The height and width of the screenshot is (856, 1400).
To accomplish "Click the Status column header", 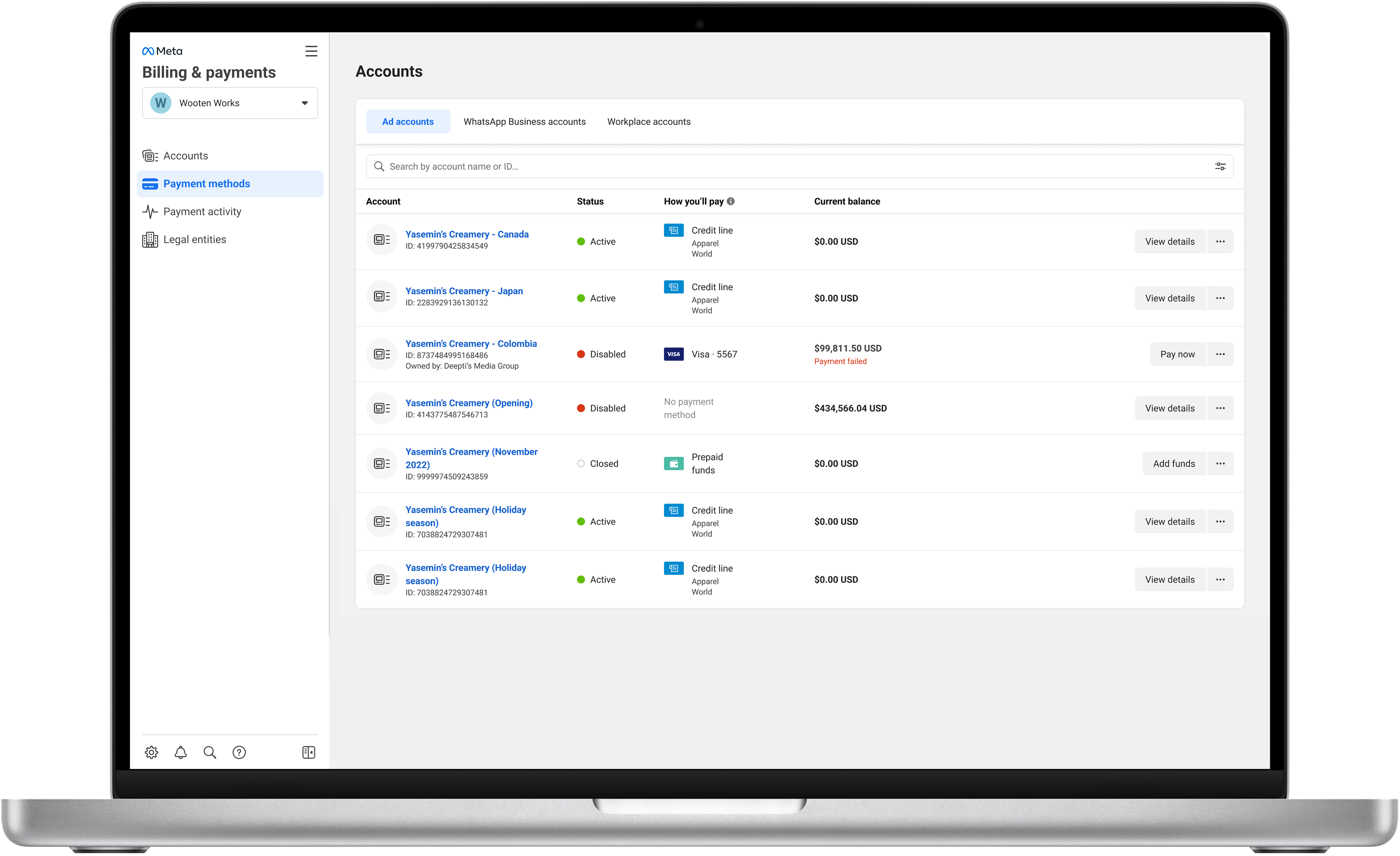I will [590, 201].
